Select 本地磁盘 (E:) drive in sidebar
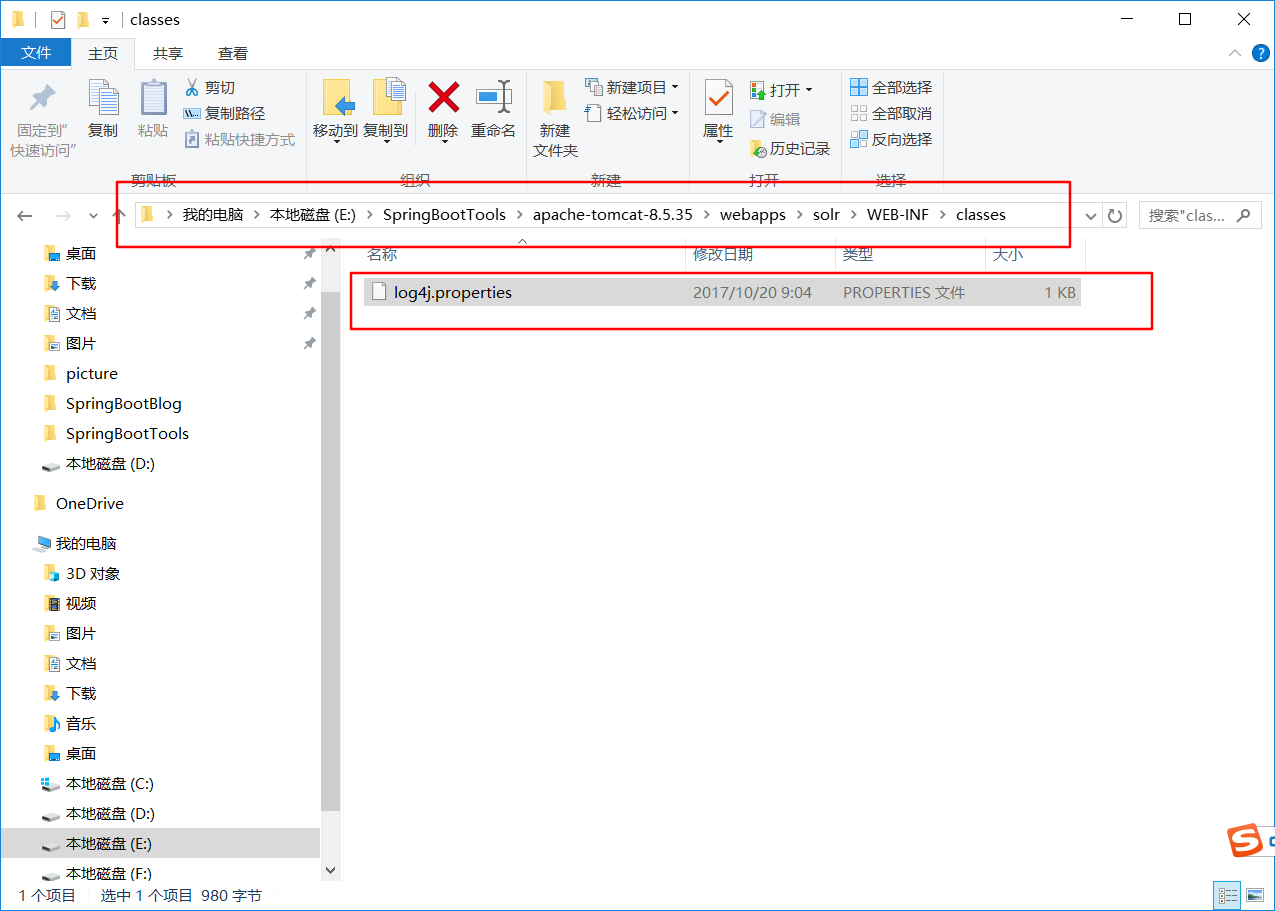The image size is (1275, 911). [x=109, y=844]
